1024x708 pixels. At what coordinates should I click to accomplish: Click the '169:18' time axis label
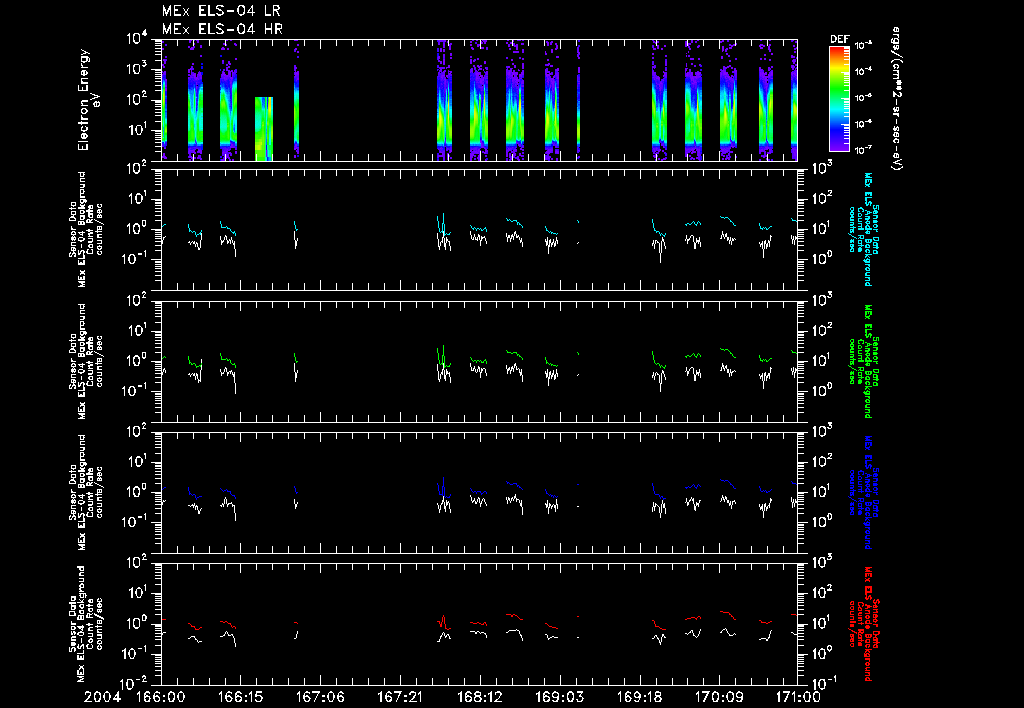[639, 698]
